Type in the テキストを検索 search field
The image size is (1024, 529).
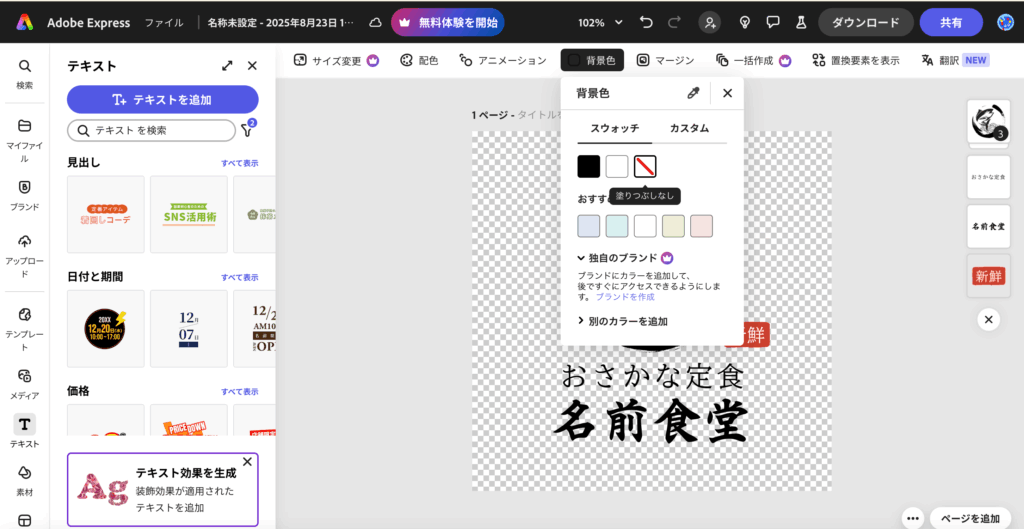[150, 130]
